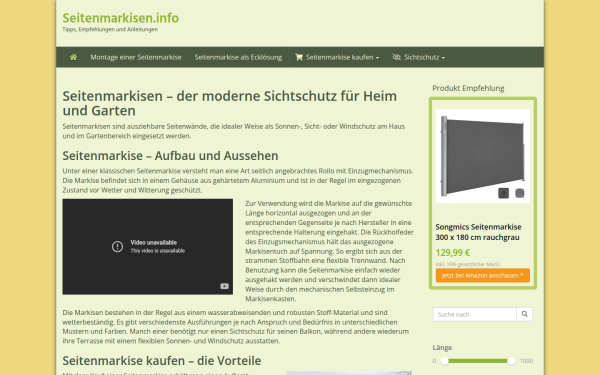Click the video unavailable warning icon
The width and height of the screenshot is (600, 375).
[117, 246]
